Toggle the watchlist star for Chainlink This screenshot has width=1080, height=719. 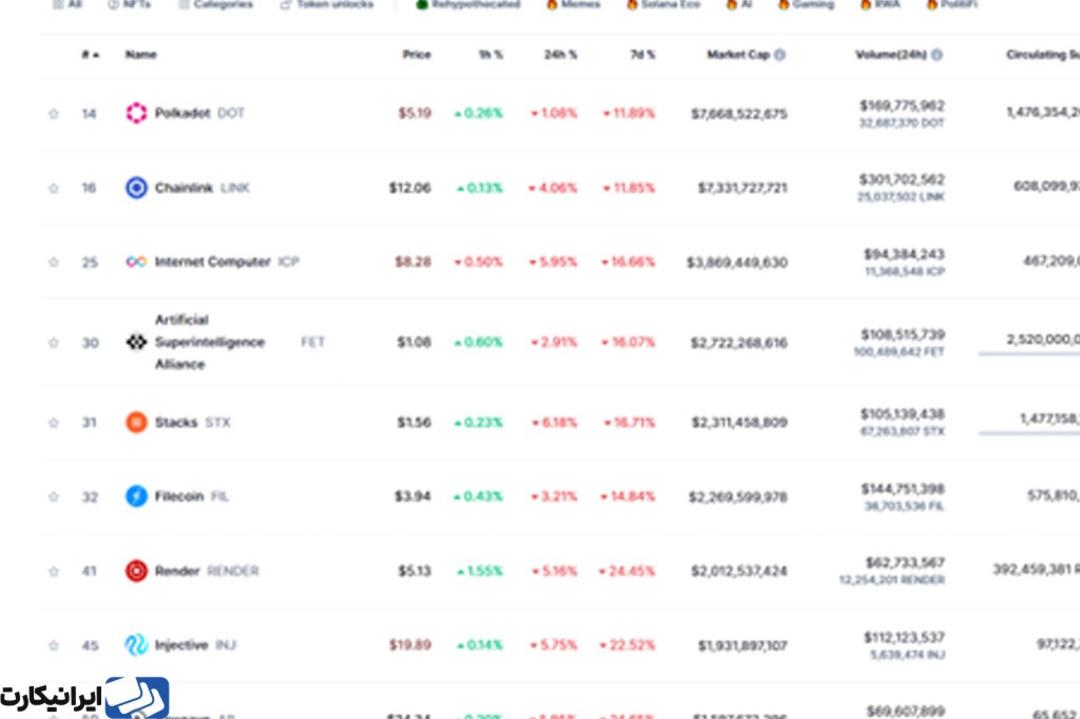54,188
